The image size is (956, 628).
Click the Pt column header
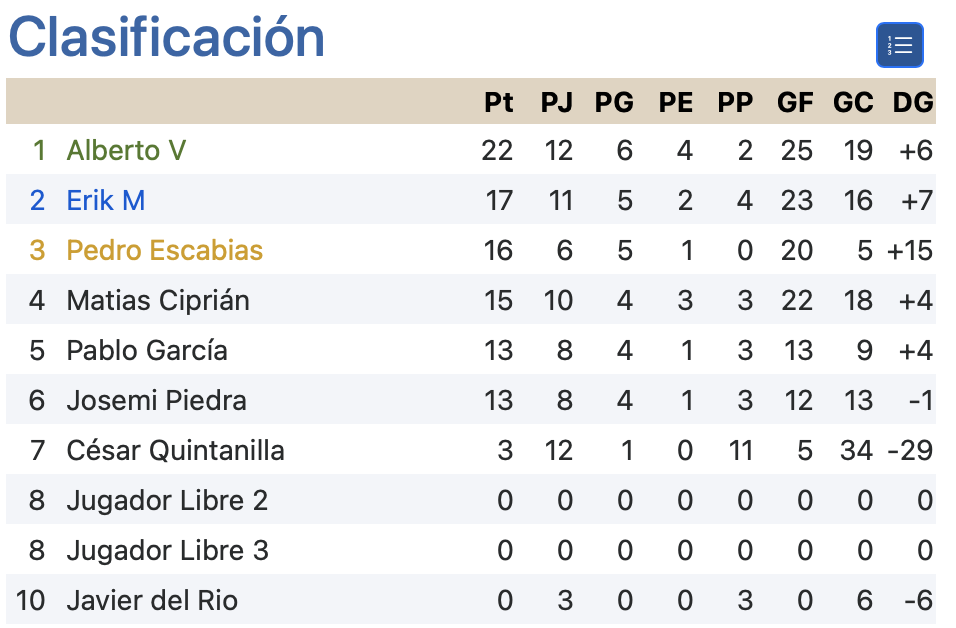pos(498,102)
